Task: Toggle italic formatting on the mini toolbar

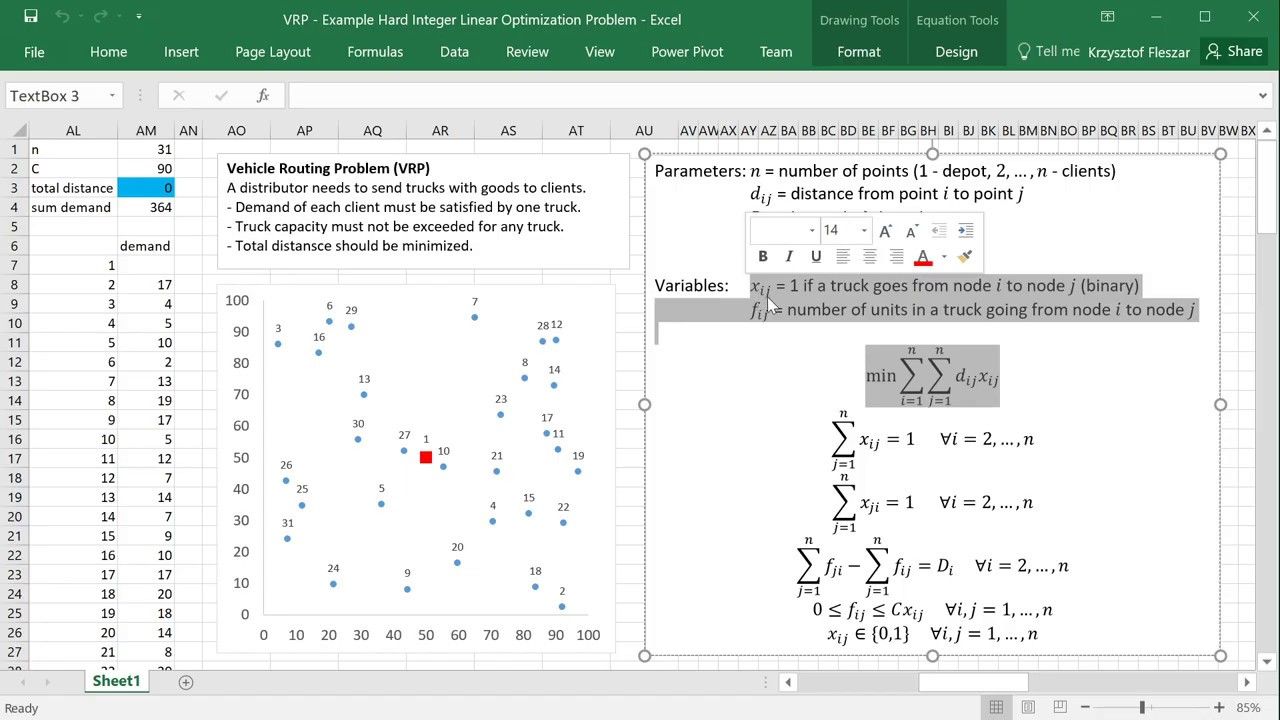Action: coord(789,257)
